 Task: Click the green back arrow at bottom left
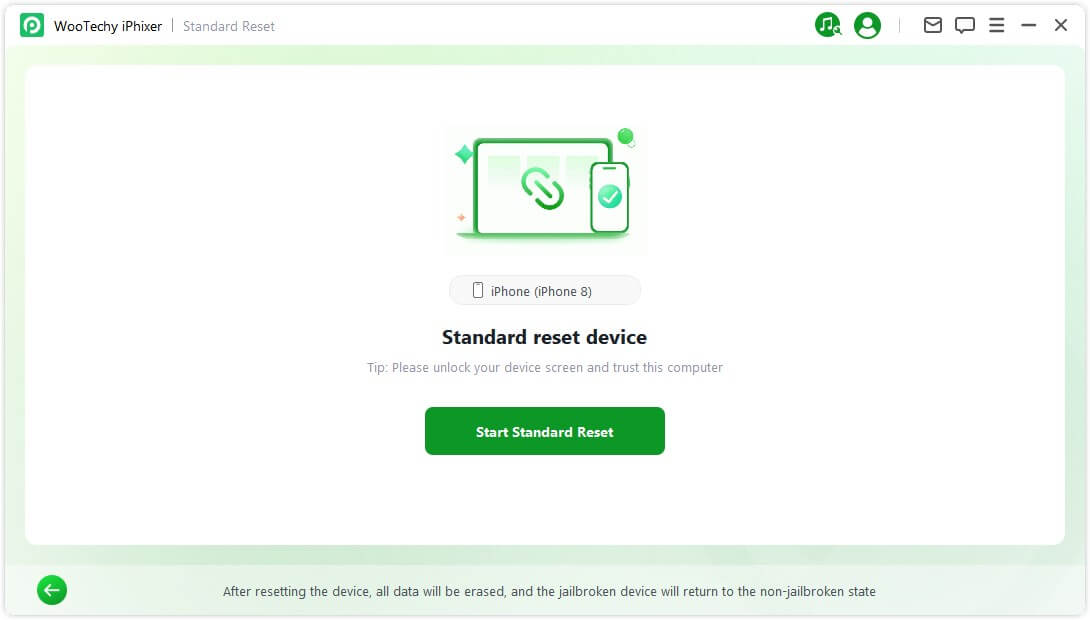(x=51, y=590)
